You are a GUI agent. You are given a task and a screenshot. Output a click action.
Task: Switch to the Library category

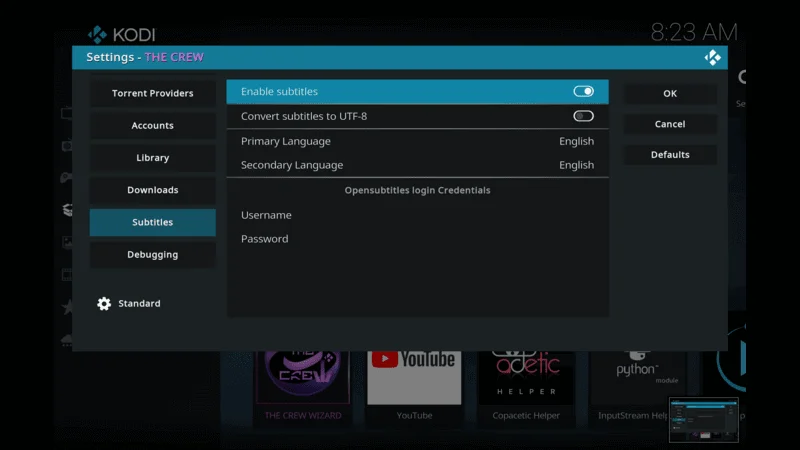153,158
